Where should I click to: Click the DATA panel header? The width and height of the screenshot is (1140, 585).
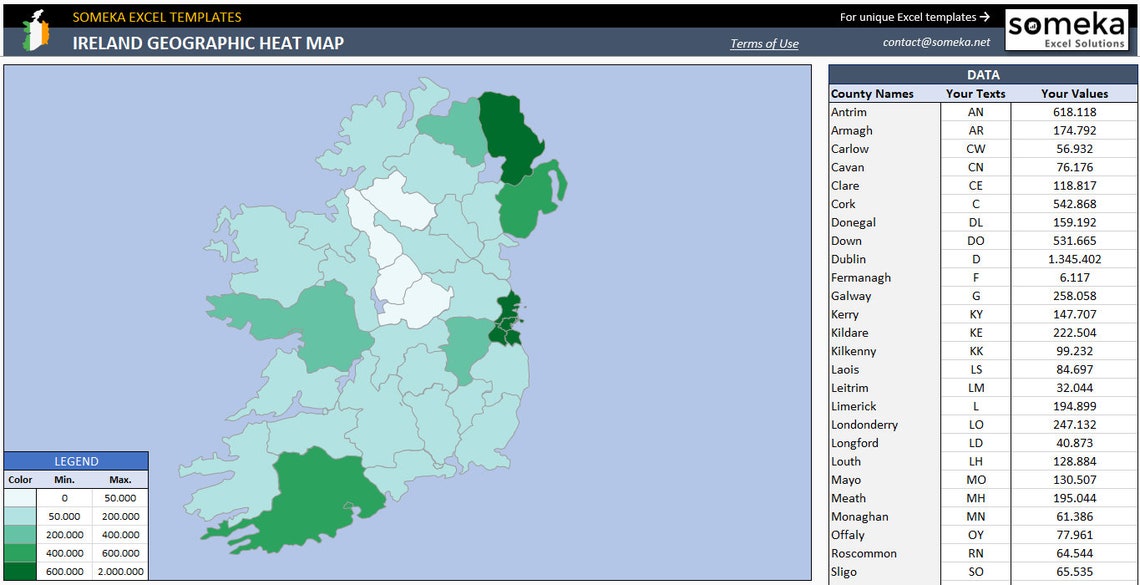point(983,74)
